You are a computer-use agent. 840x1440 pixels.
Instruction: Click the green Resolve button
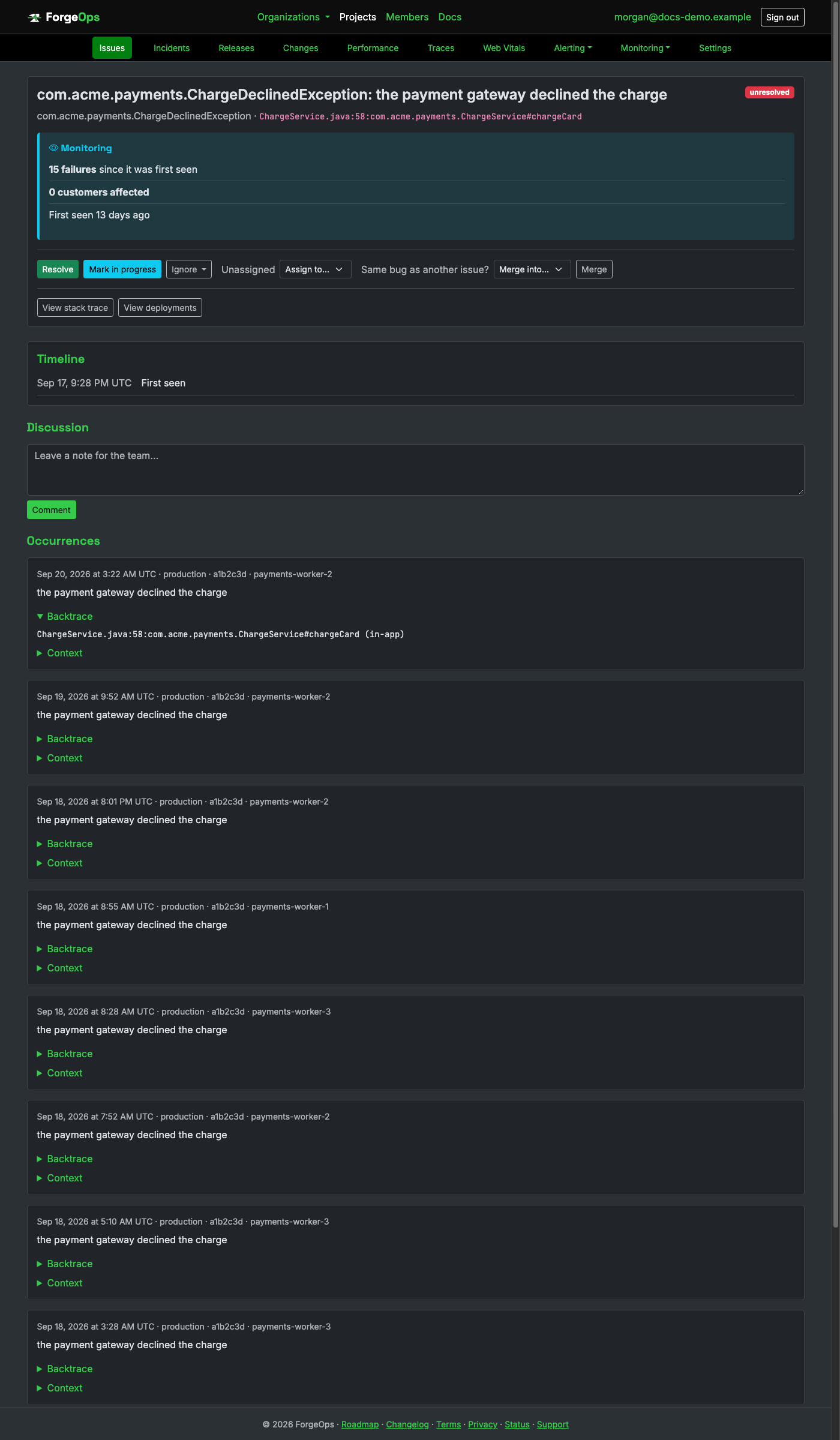[x=58, y=269]
